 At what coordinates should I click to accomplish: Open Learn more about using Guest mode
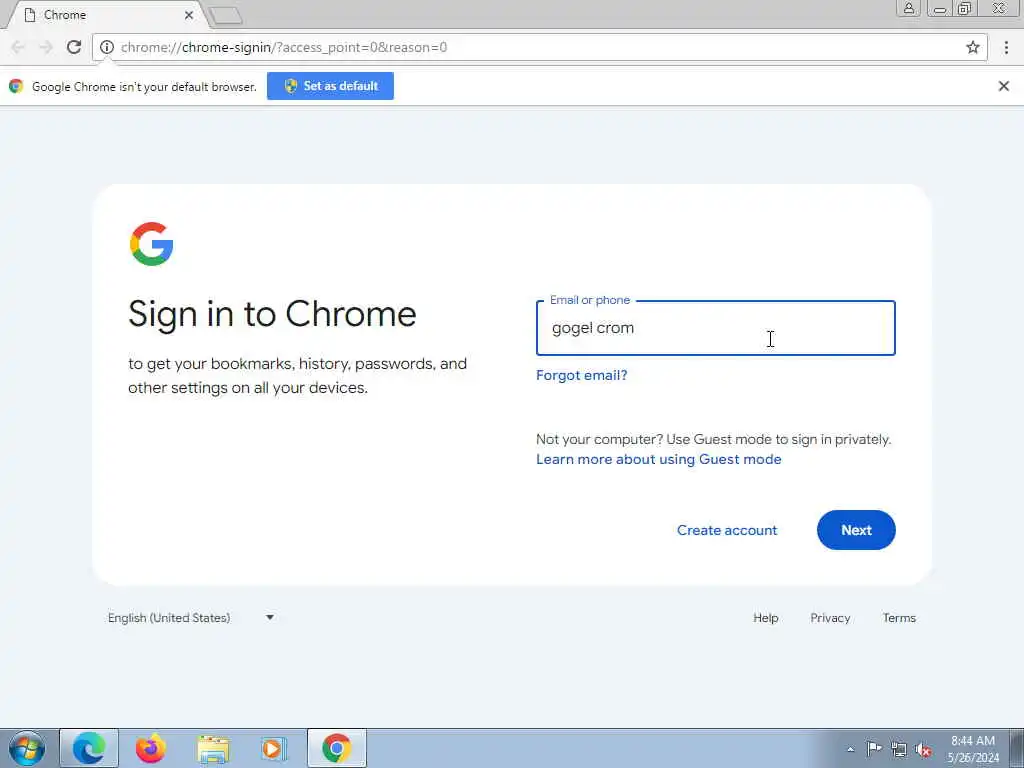[658, 459]
